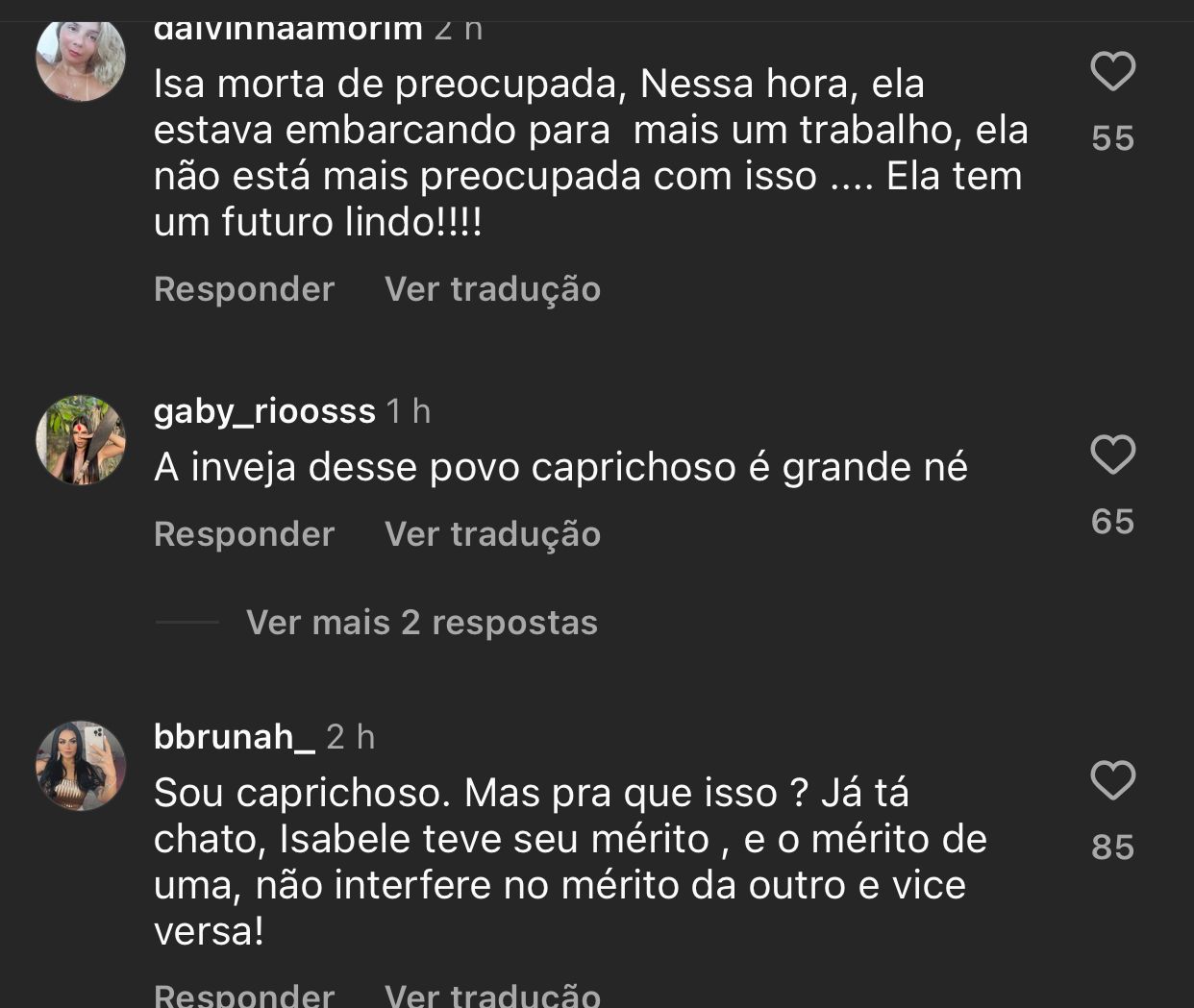The width and height of the screenshot is (1194, 1008).
Task: Show translation of bbrunah_'s comment
Action: pyautogui.click(x=492, y=995)
